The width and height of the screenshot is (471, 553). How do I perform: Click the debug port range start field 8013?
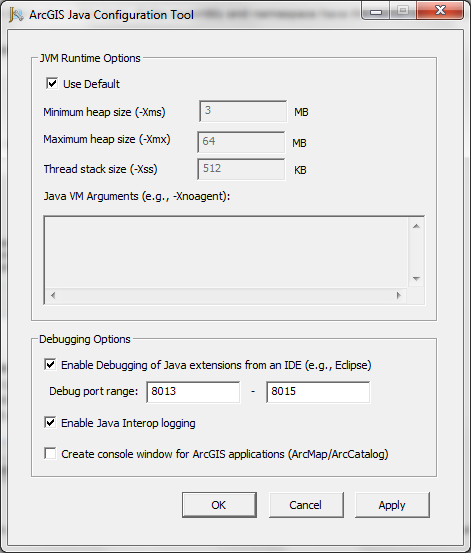click(x=193, y=391)
